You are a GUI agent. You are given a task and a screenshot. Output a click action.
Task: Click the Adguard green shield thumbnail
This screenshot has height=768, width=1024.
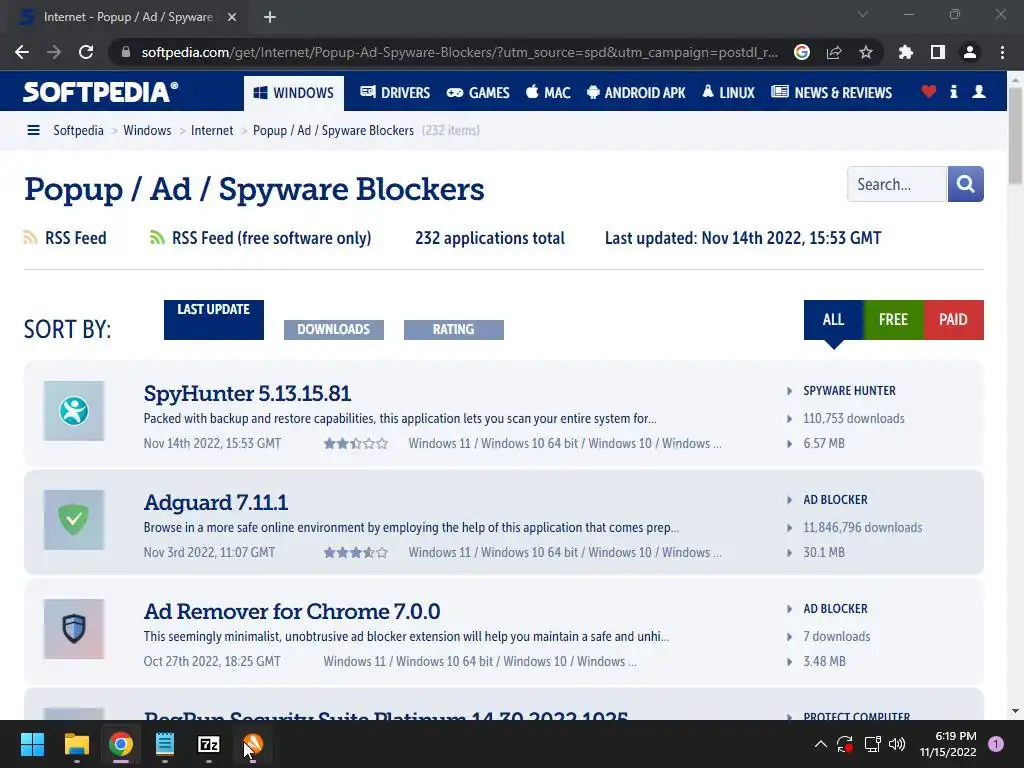point(74,520)
